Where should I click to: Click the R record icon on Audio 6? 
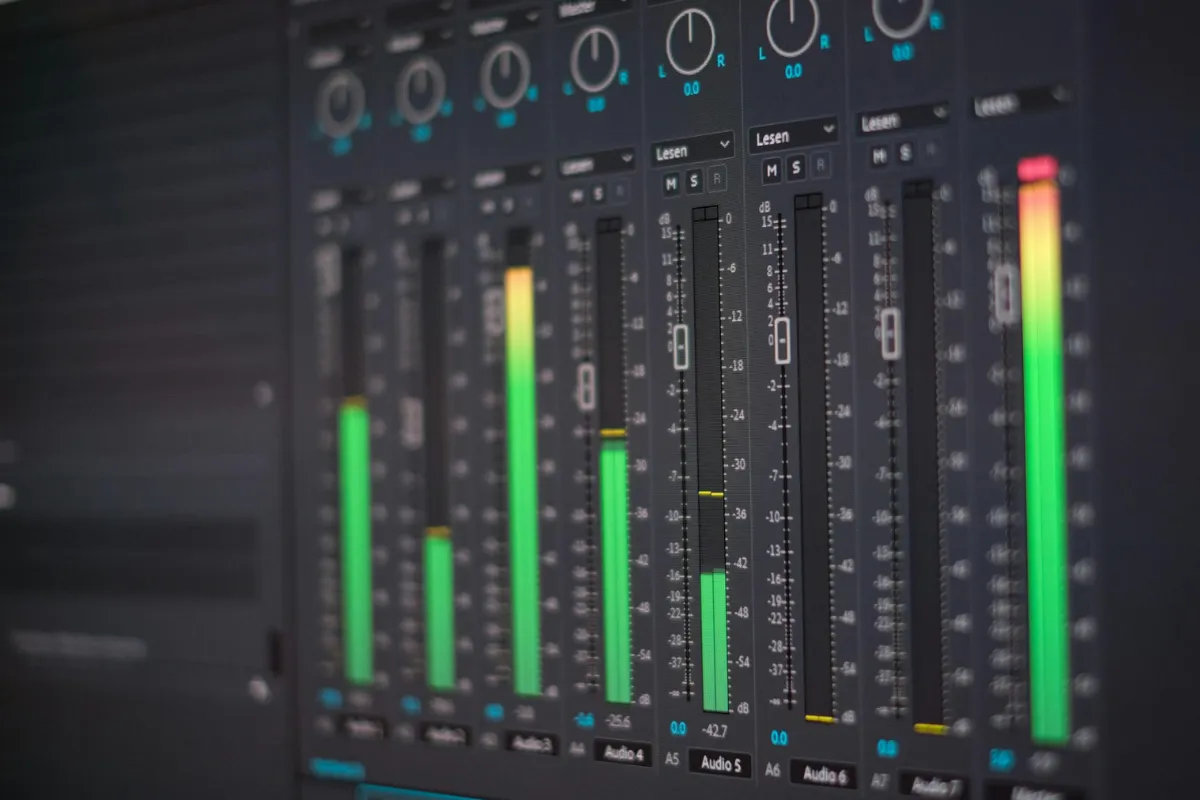(821, 166)
